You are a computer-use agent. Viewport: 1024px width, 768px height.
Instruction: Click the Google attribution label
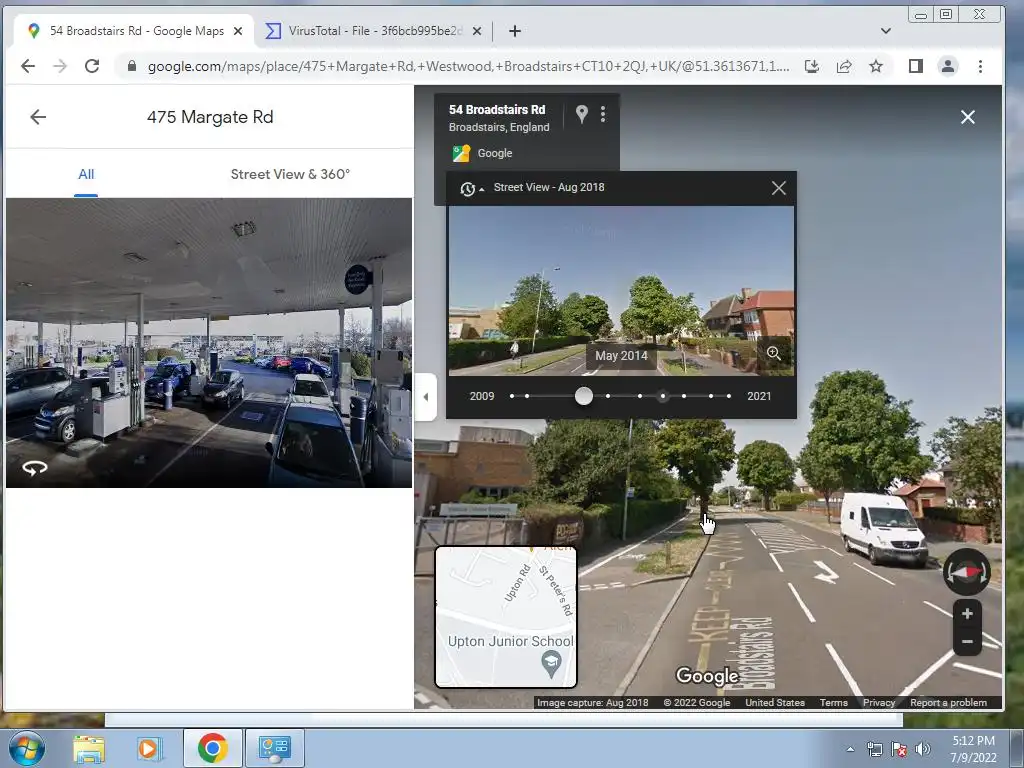[x=494, y=153]
